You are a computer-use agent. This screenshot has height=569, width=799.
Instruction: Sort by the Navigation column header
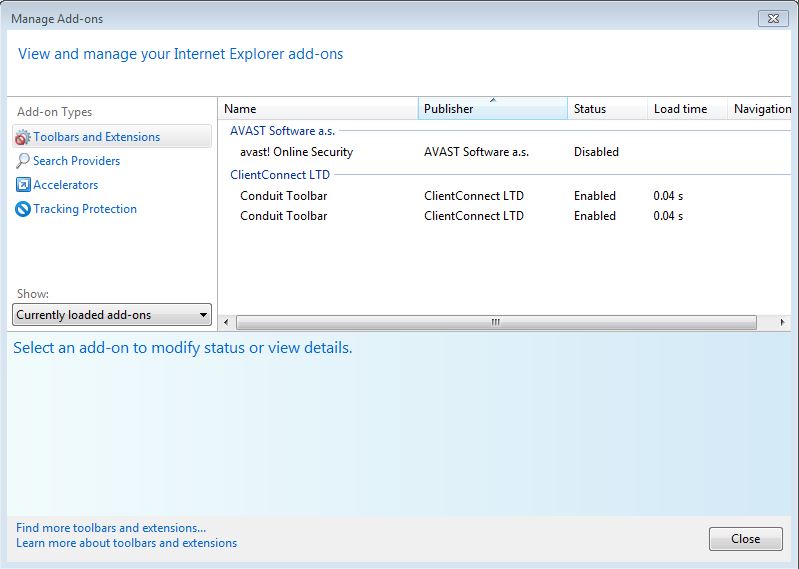tap(759, 109)
